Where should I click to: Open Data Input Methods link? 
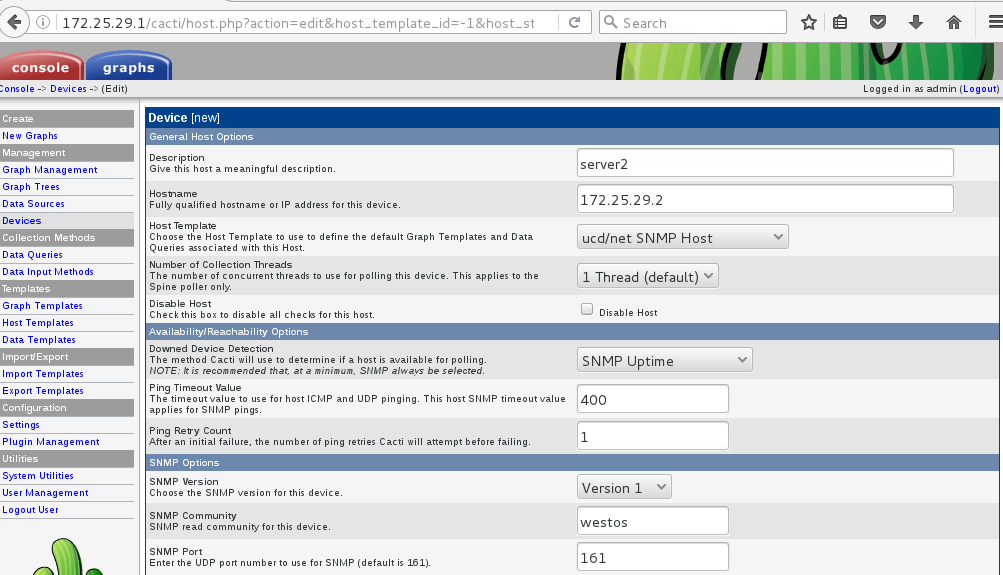click(47, 272)
